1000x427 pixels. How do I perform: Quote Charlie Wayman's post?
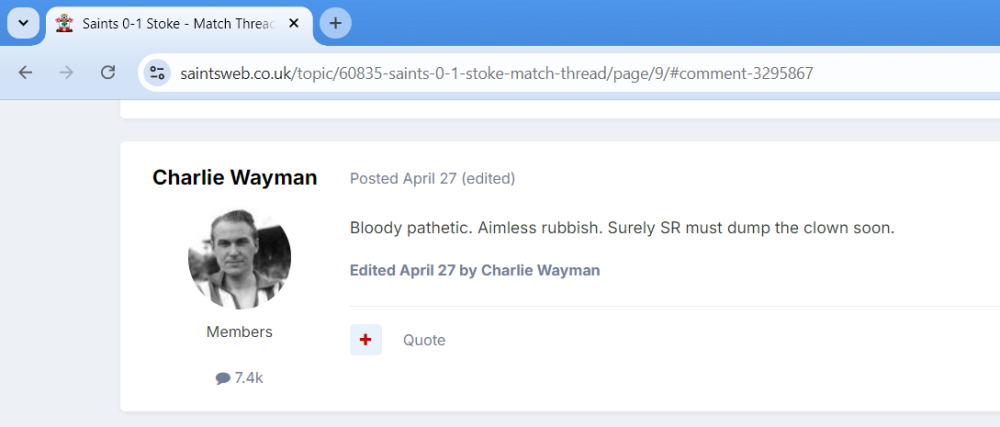(x=424, y=340)
